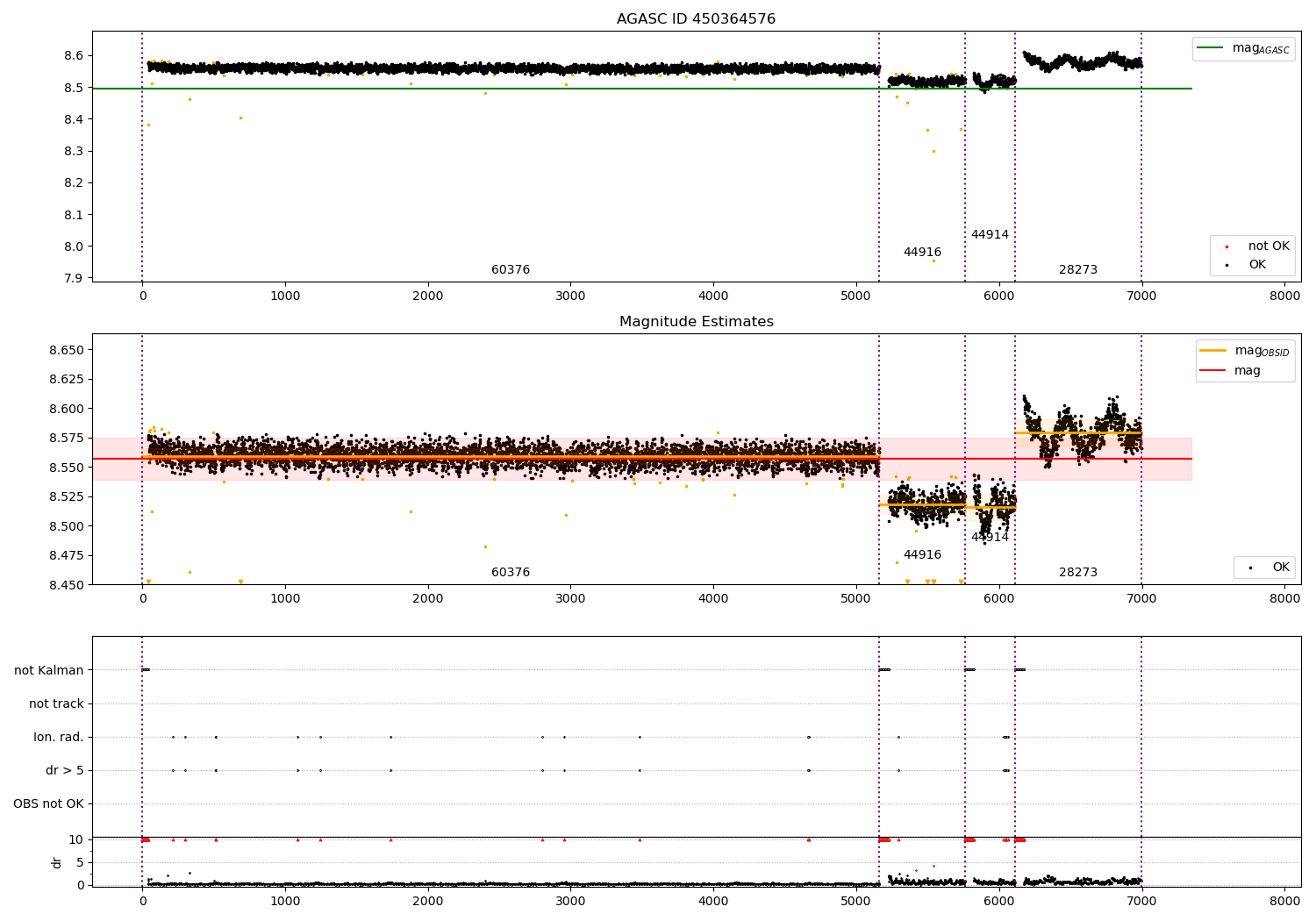This screenshot has height=921, width=1316.
Task: Click the OBS not OK axis label
Action: click(49, 803)
